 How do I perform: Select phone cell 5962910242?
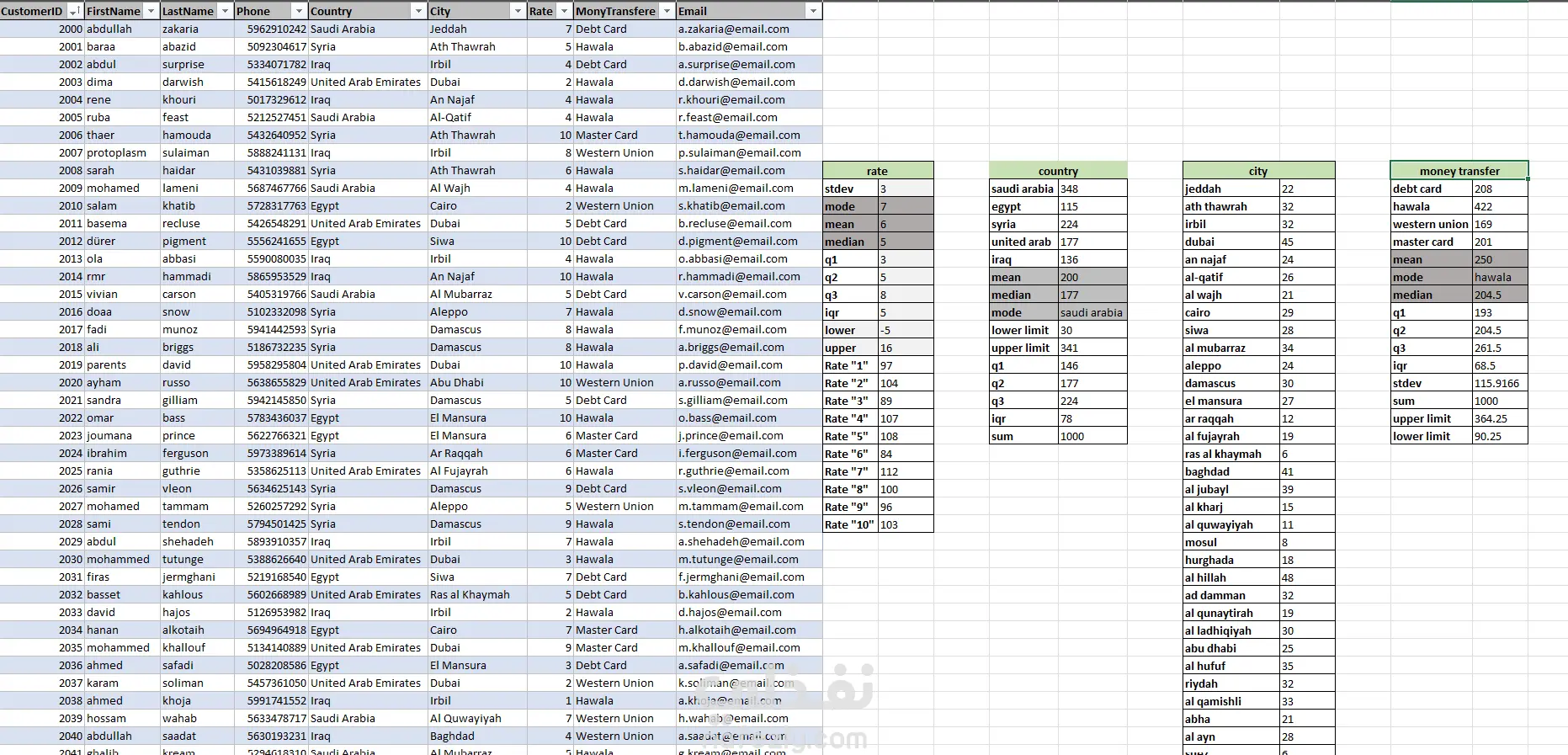[x=271, y=29]
